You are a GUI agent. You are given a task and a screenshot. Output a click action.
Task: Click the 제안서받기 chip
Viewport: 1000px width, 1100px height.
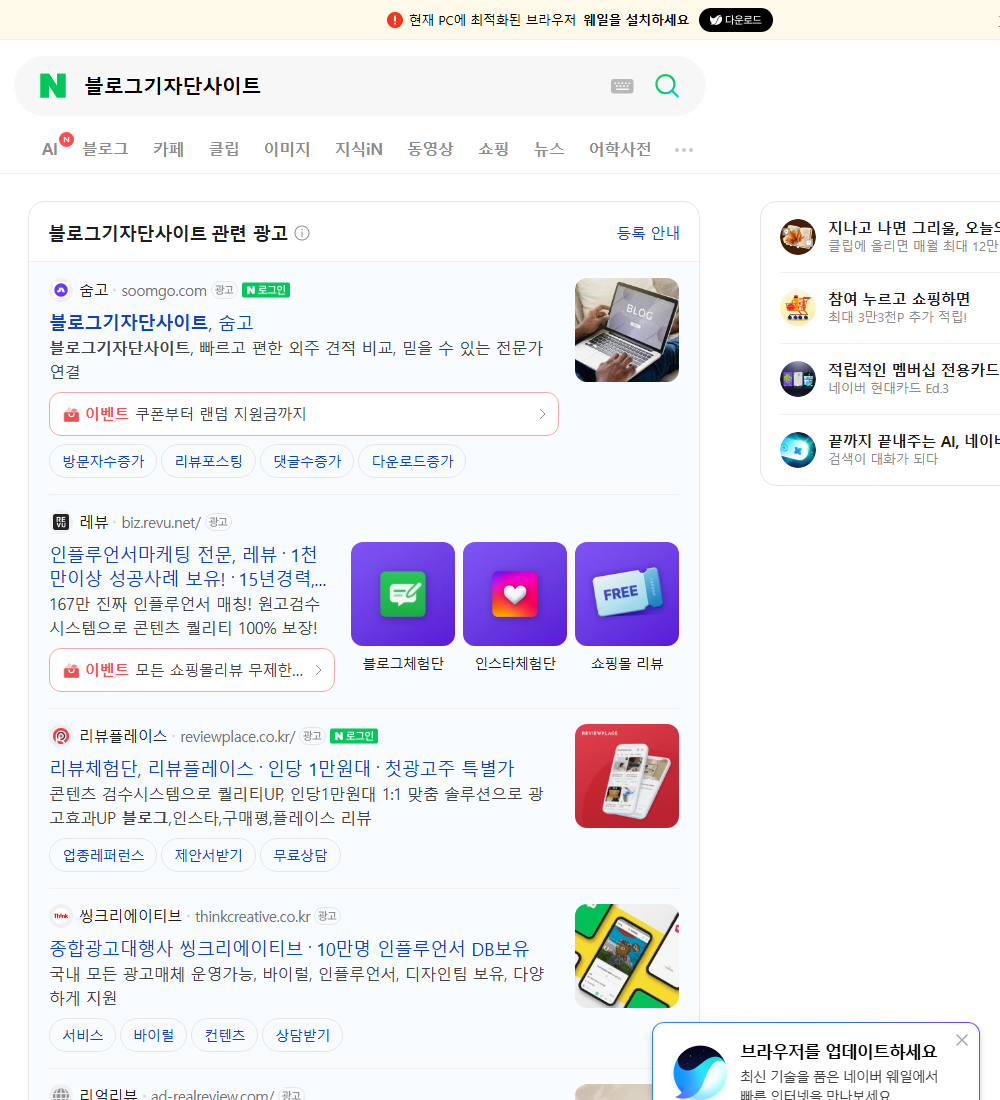208,855
